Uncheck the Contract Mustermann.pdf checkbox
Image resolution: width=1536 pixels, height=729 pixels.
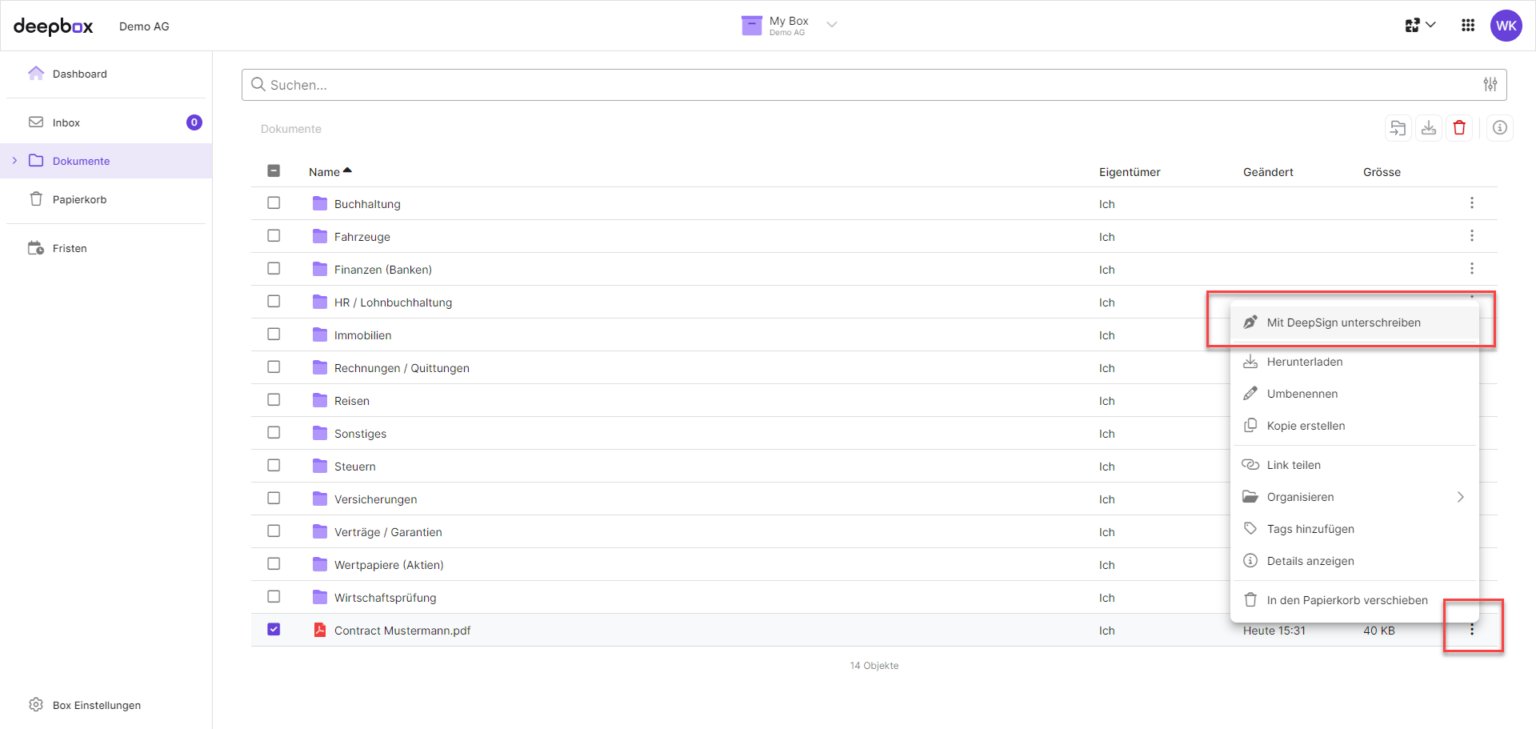coord(274,630)
